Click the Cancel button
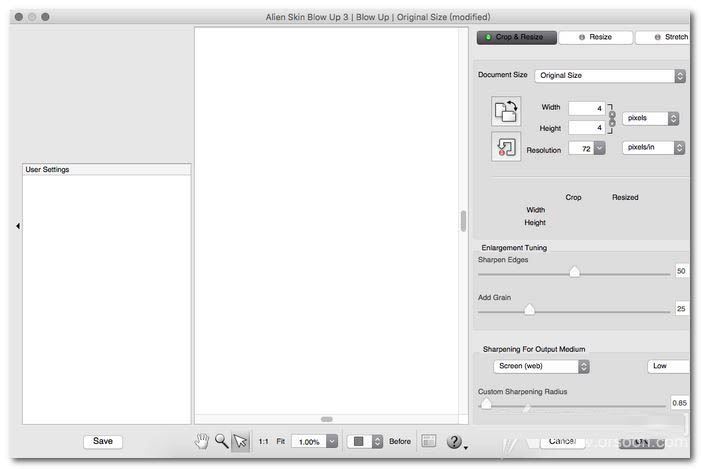 point(562,441)
